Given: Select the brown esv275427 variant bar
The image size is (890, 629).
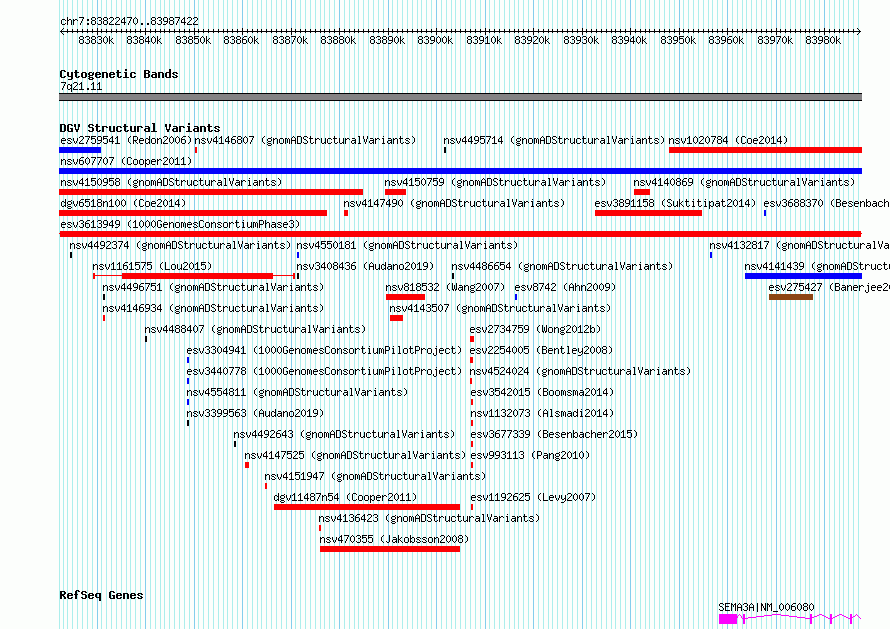Looking at the screenshot, I should click(x=791, y=297).
